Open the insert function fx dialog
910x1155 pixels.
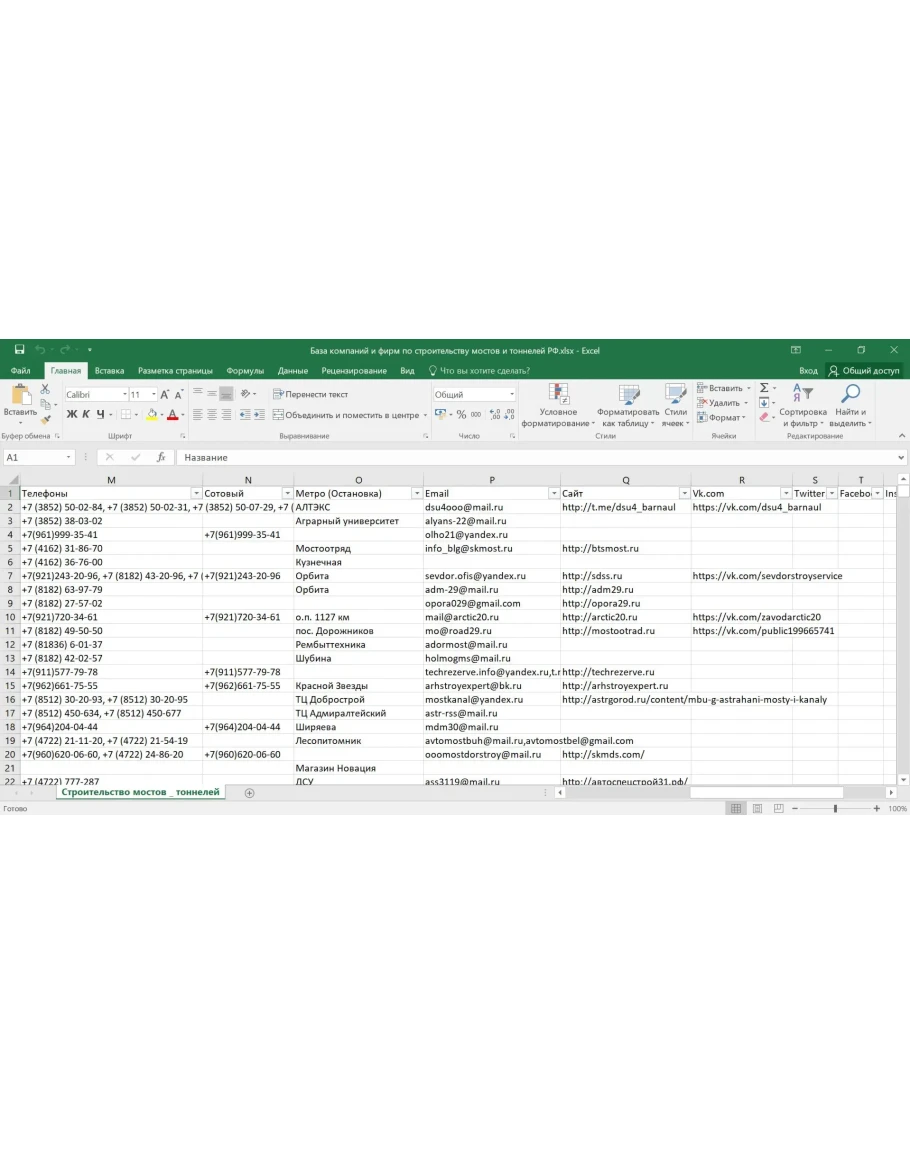coord(161,457)
